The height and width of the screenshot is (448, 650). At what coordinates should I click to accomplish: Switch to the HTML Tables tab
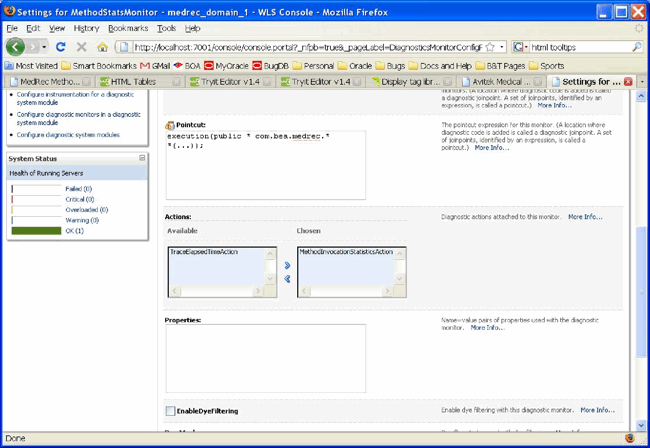pos(139,82)
